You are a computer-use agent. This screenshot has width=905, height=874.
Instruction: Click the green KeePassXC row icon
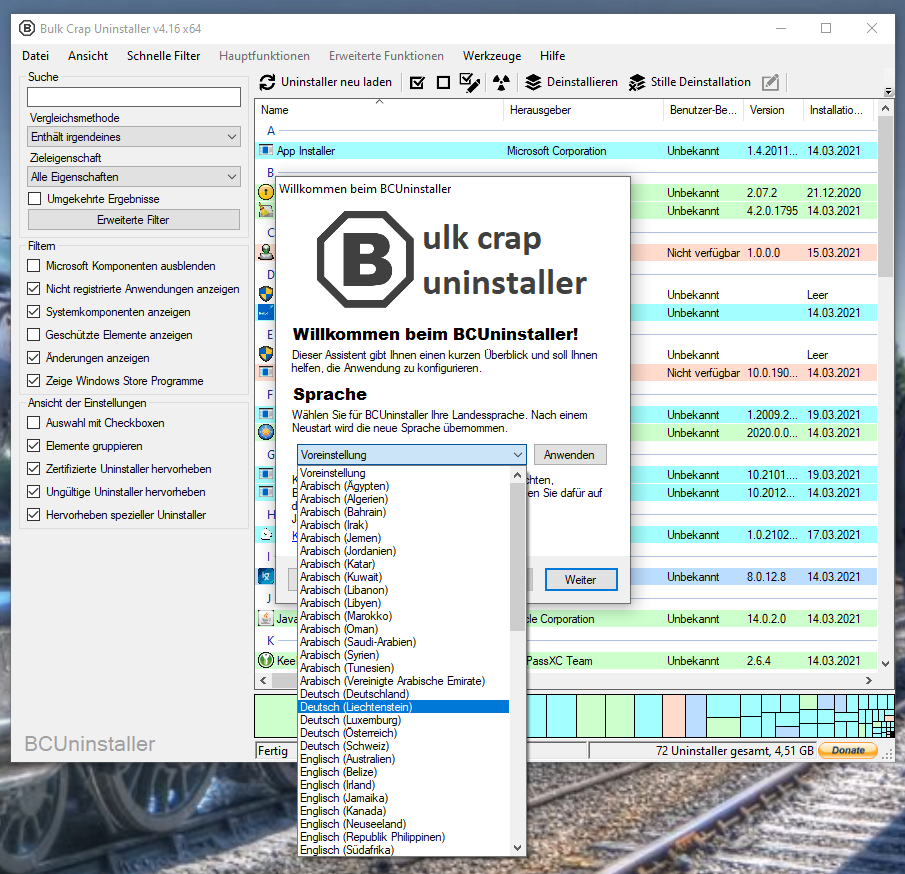click(265, 660)
